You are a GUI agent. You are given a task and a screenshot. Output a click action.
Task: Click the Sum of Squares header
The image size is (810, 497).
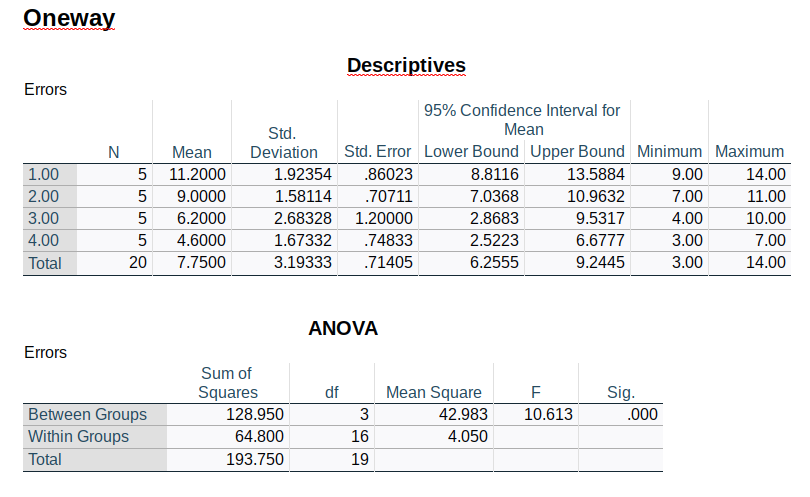click(227, 383)
